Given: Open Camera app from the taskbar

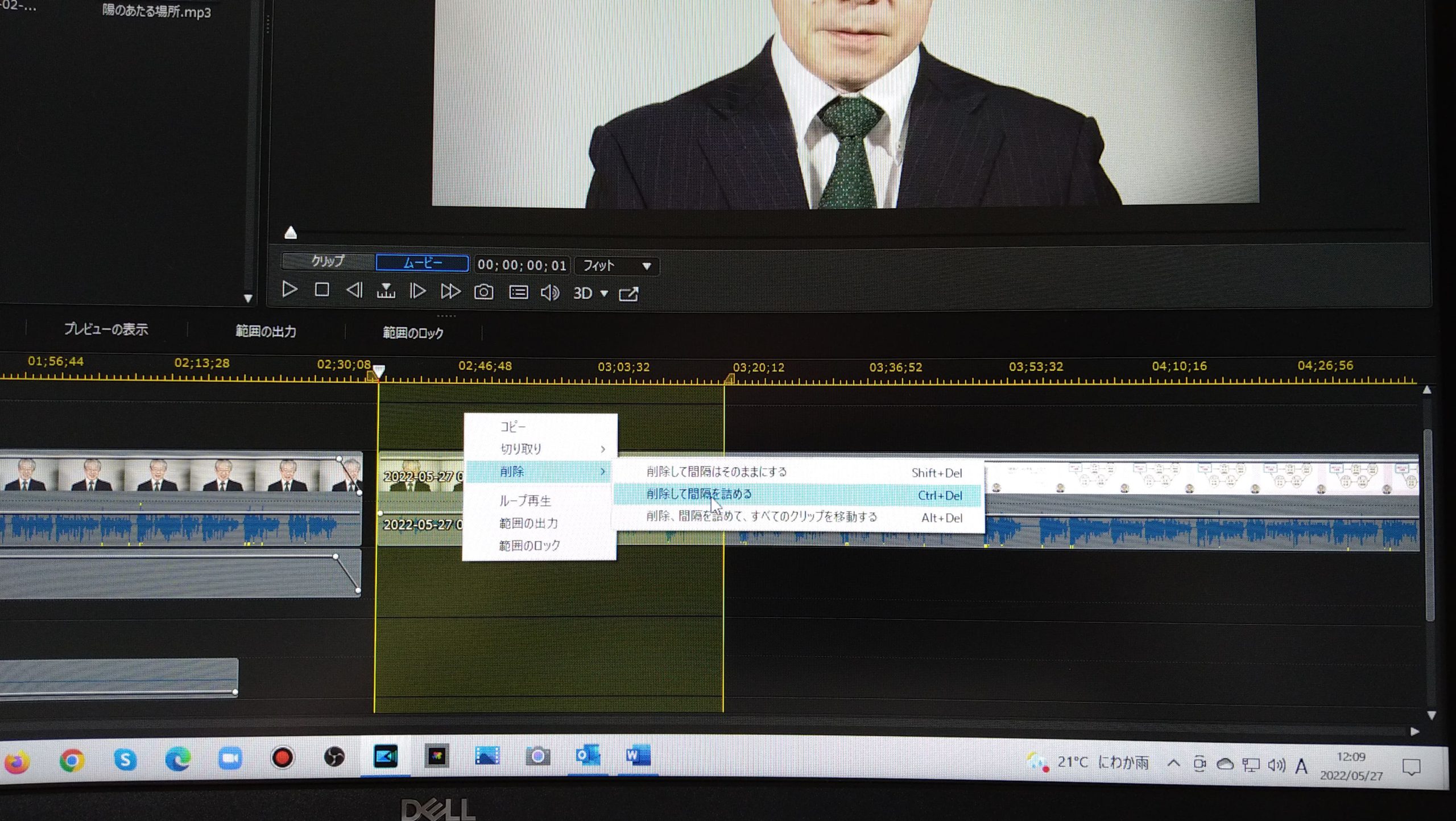Looking at the screenshot, I should (538, 756).
